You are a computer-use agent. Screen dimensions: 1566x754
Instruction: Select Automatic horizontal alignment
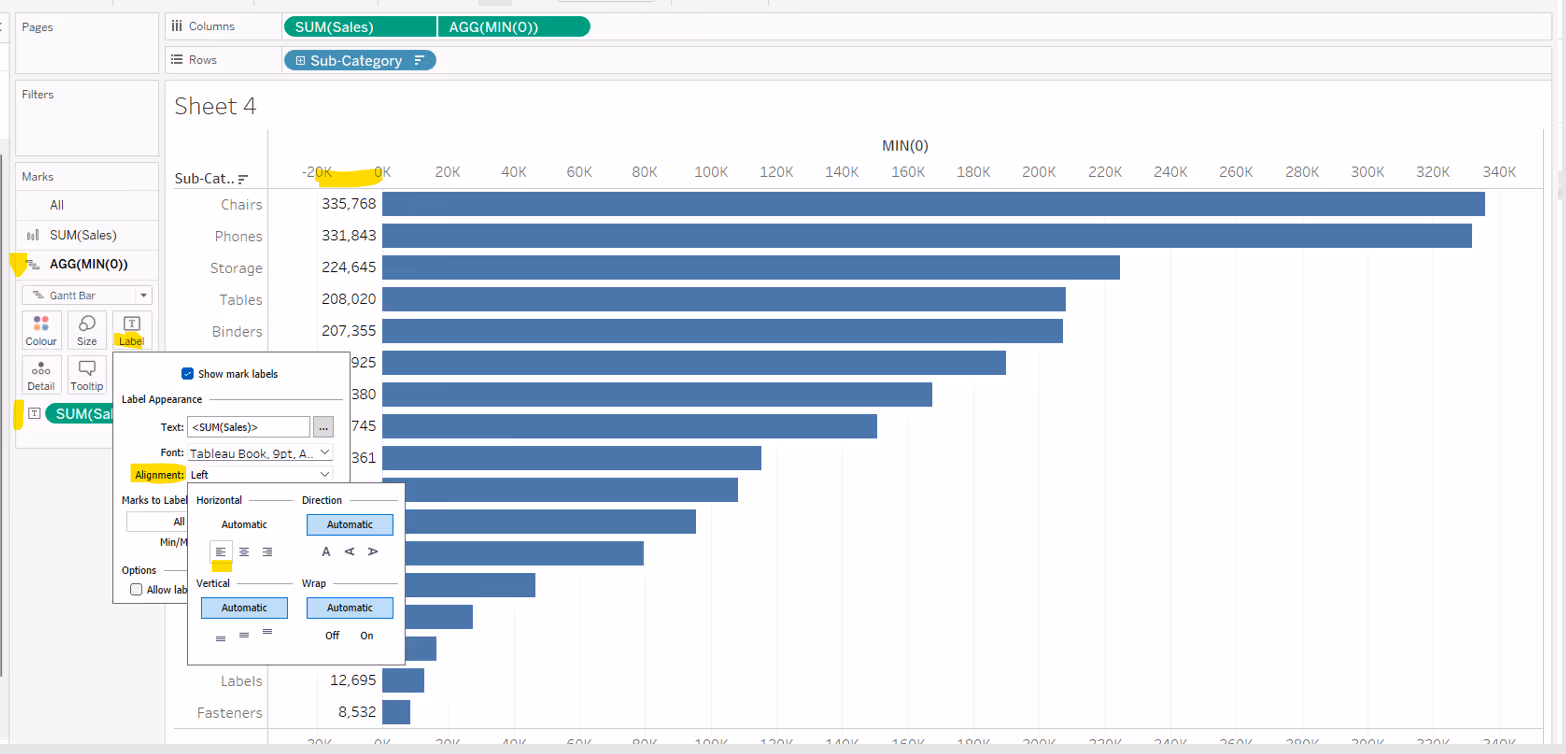(244, 525)
